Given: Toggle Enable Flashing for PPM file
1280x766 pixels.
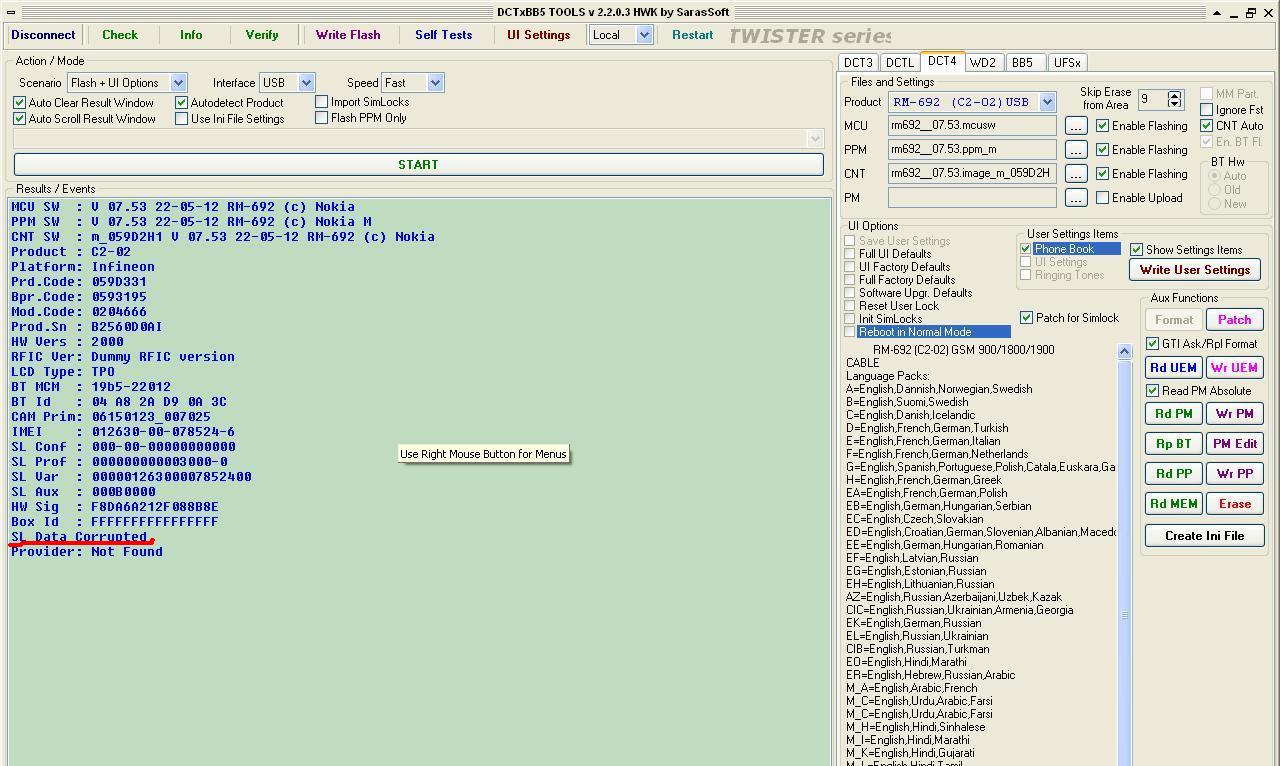Looking at the screenshot, I should coord(1103,150).
